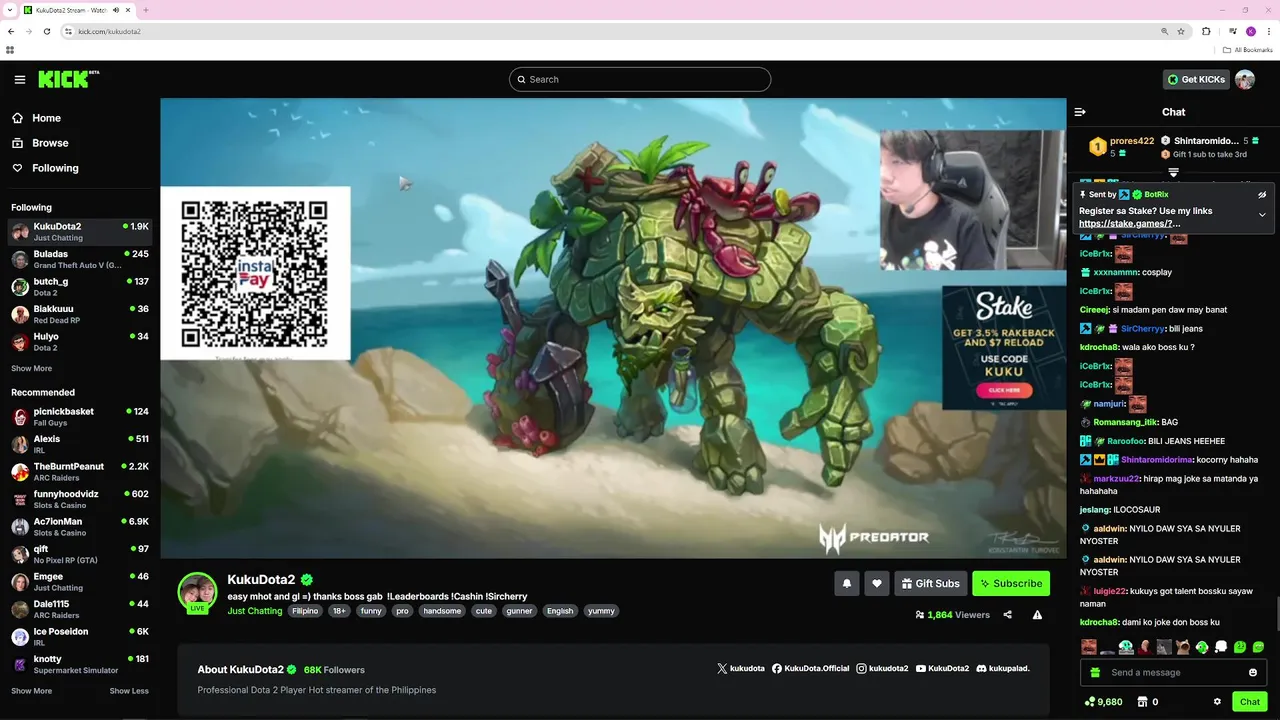Send message with green Chat button
Viewport: 1280px width, 720px height.
pos(1249,702)
